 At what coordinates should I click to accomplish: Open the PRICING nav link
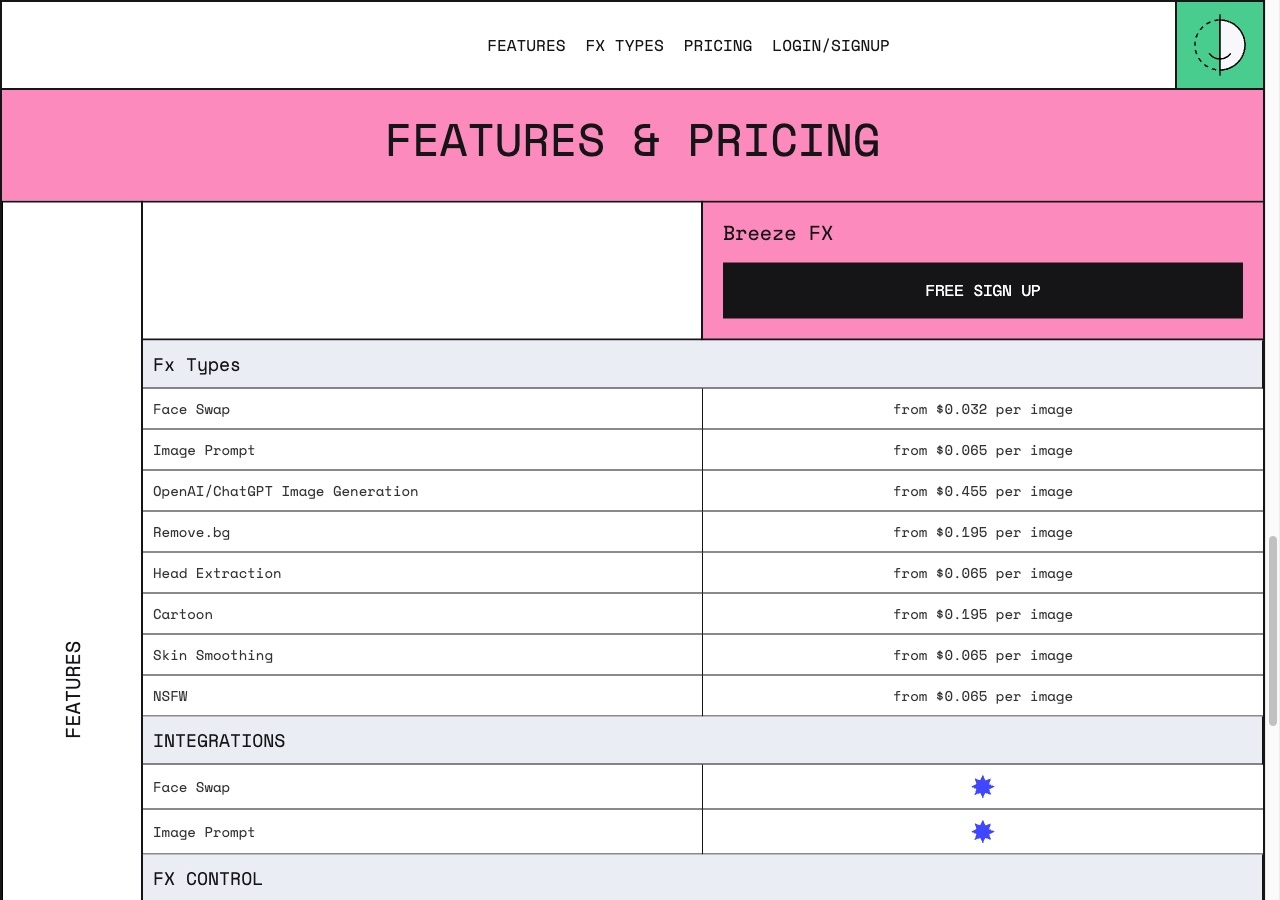tap(718, 46)
